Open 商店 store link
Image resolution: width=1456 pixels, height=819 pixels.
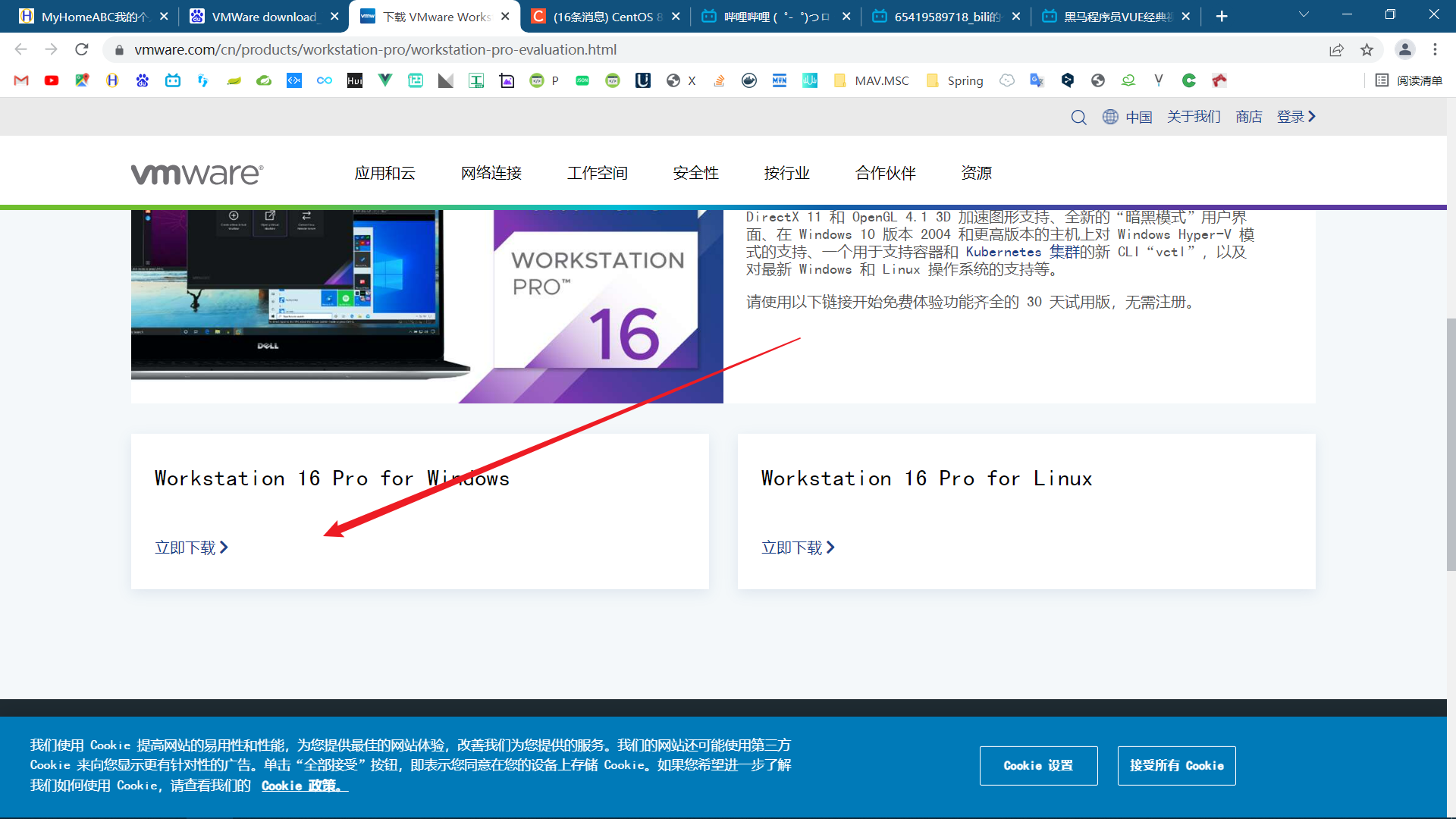[1248, 117]
